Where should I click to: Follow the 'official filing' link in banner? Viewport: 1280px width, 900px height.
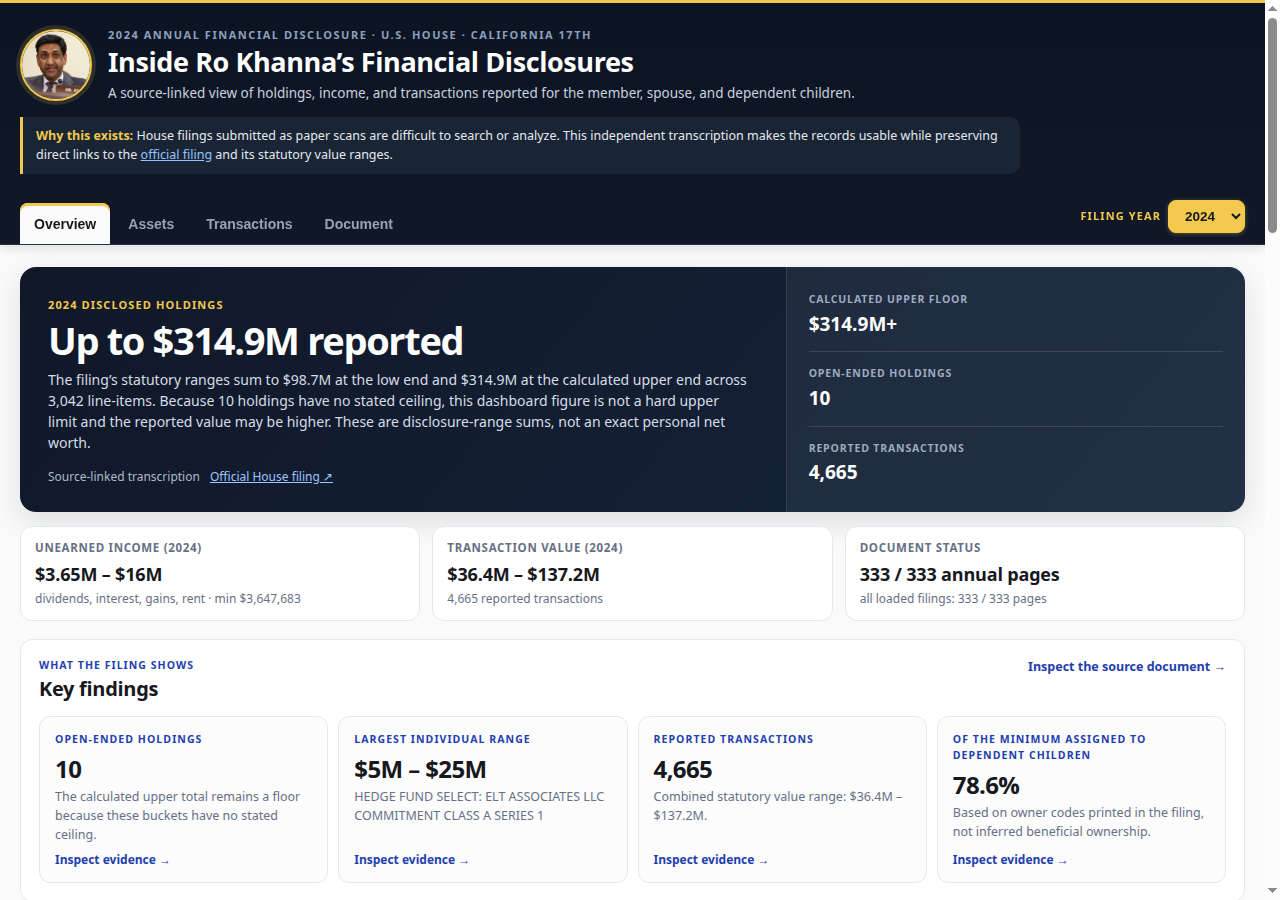click(x=176, y=155)
